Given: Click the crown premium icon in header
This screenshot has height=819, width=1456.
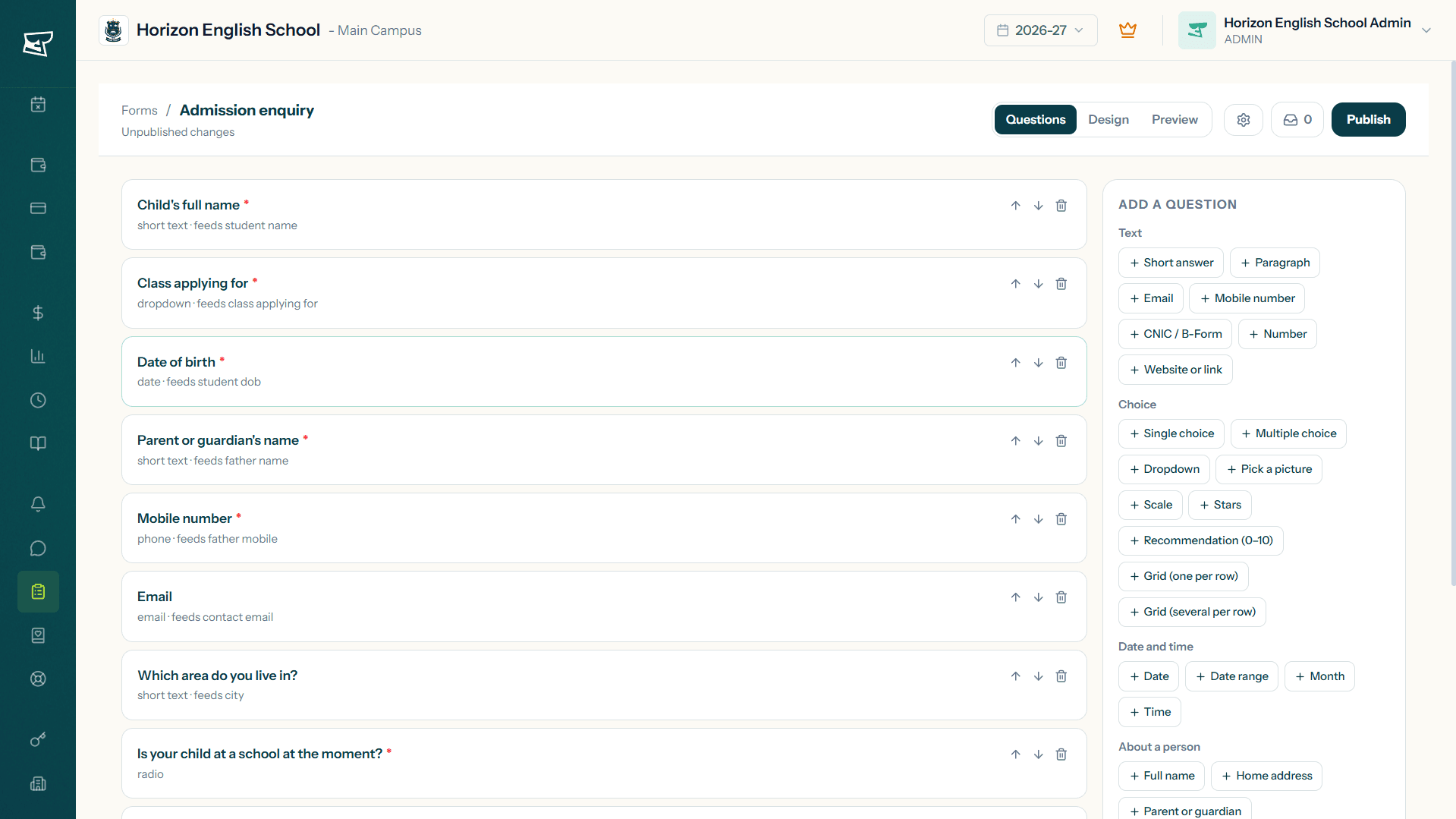Looking at the screenshot, I should point(1127,30).
